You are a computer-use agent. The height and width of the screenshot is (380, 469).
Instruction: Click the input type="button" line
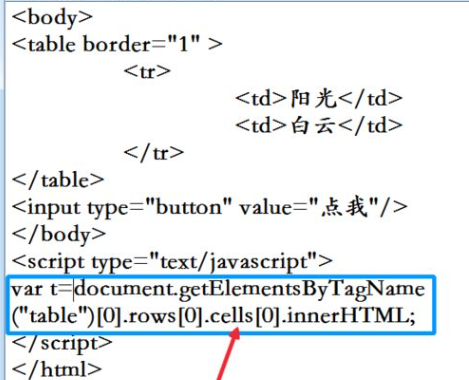210,207
